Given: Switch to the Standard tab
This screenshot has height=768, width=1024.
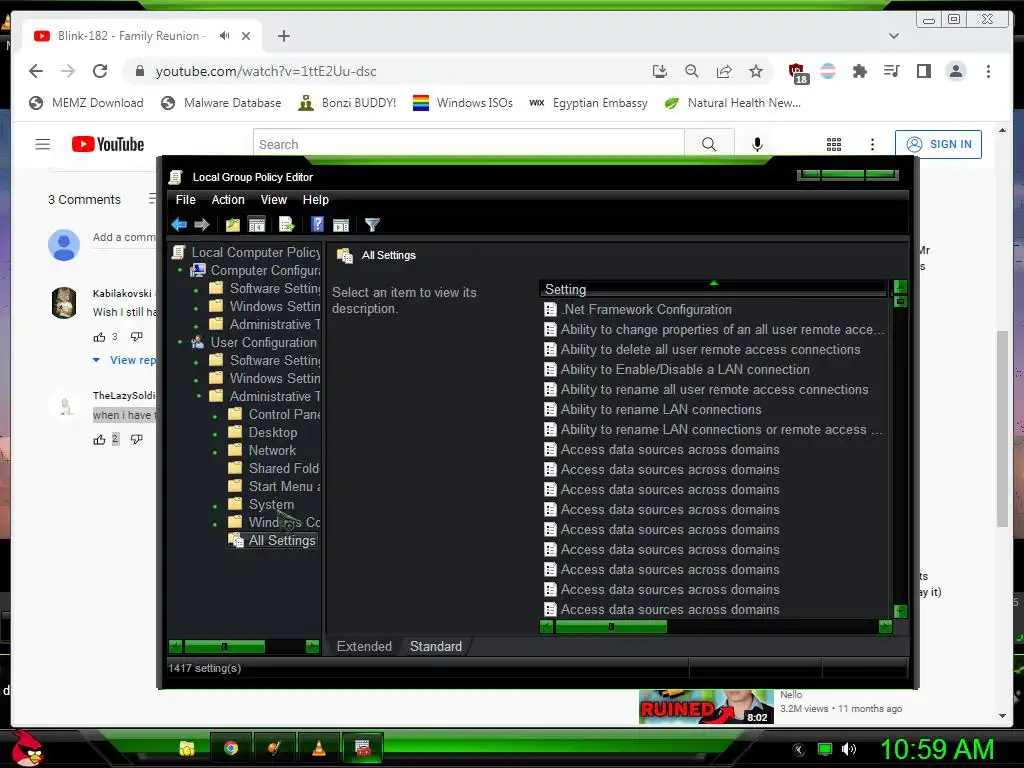Looking at the screenshot, I should [436, 647].
